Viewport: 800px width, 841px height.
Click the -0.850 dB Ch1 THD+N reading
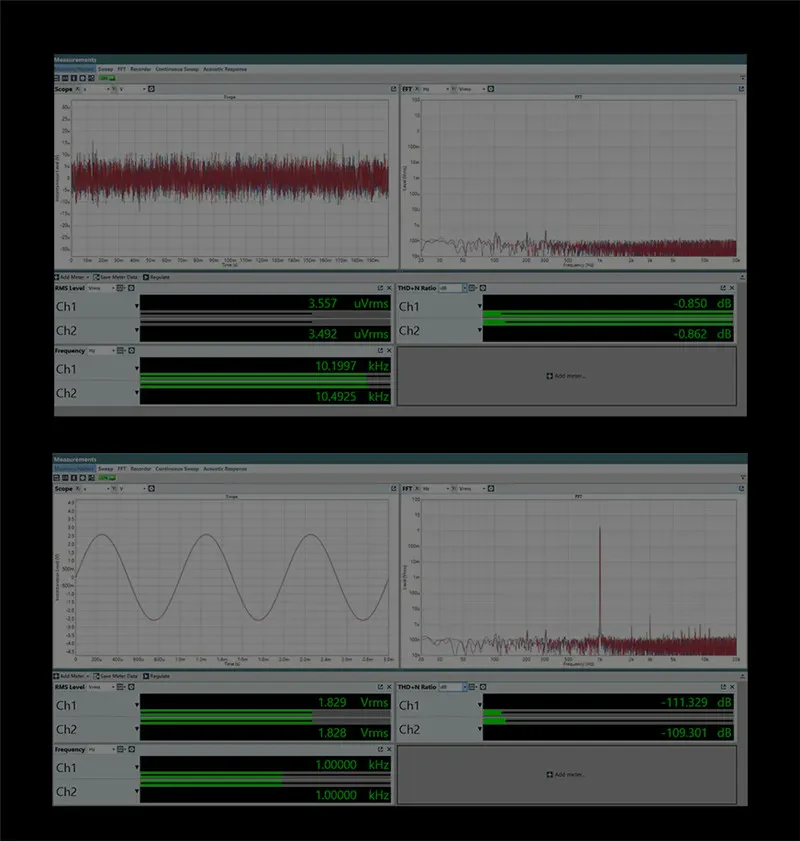click(702, 304)
